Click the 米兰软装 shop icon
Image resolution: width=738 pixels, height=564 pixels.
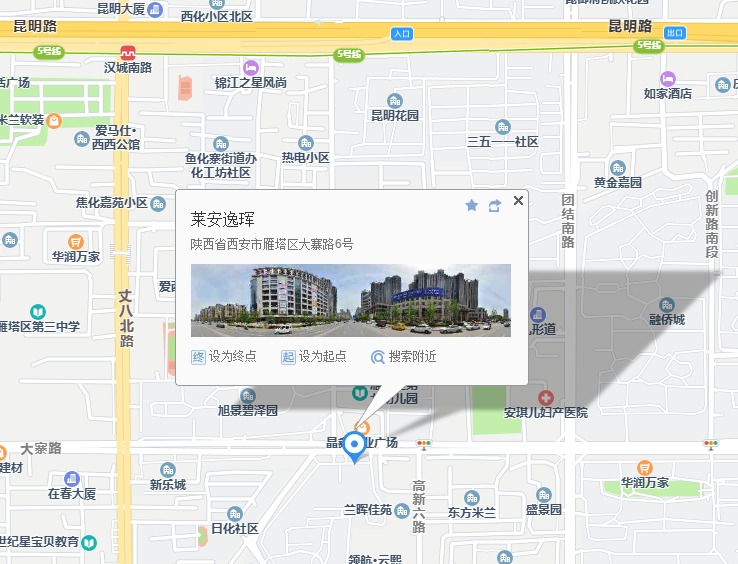(x=54, y=121)
